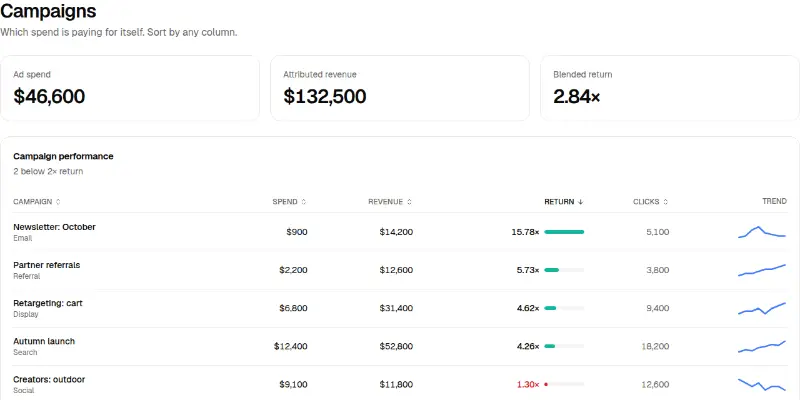
Task: Click the Retargeting: cart return bar
Action: click(564, 308)
